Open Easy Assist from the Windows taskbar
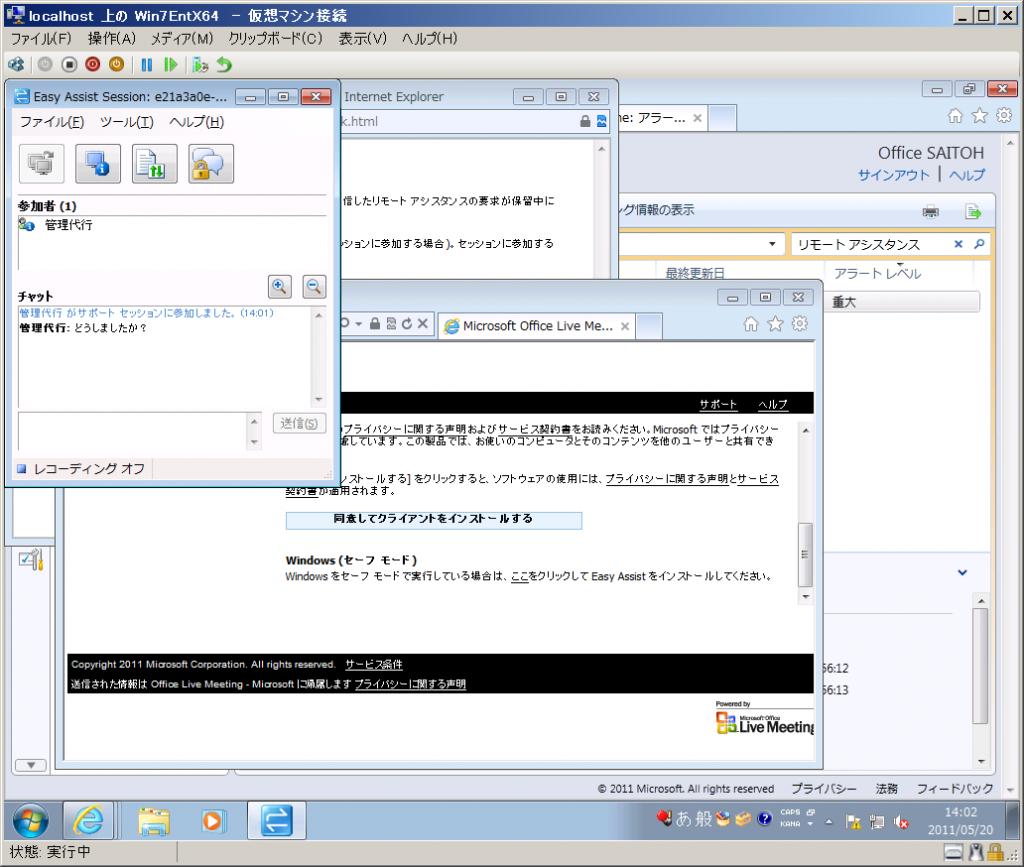 click(x=276, y=820)
